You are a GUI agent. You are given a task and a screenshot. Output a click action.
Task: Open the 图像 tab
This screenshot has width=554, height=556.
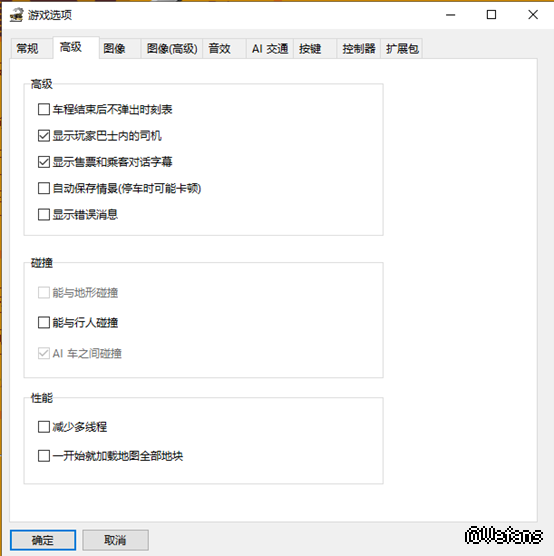pos(114,49)
